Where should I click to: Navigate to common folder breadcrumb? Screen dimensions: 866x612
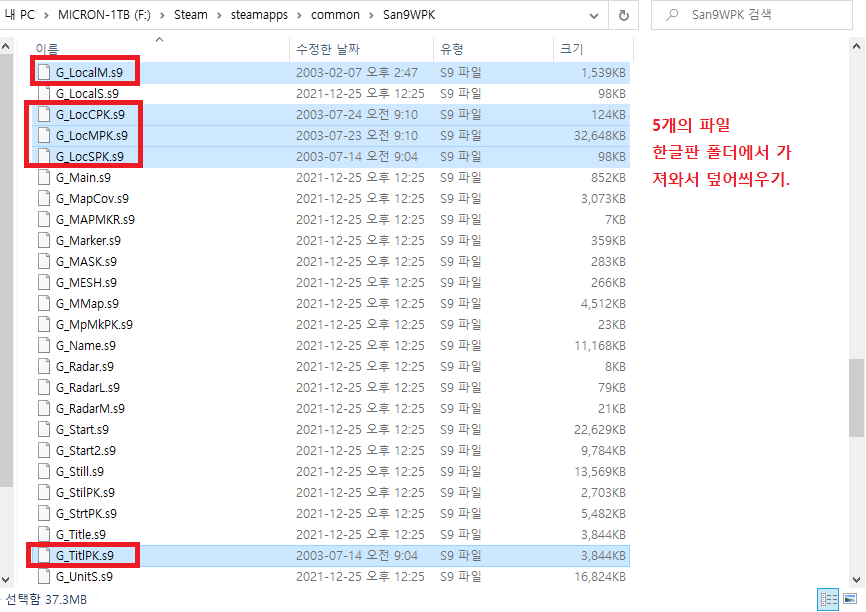[335, 15]
